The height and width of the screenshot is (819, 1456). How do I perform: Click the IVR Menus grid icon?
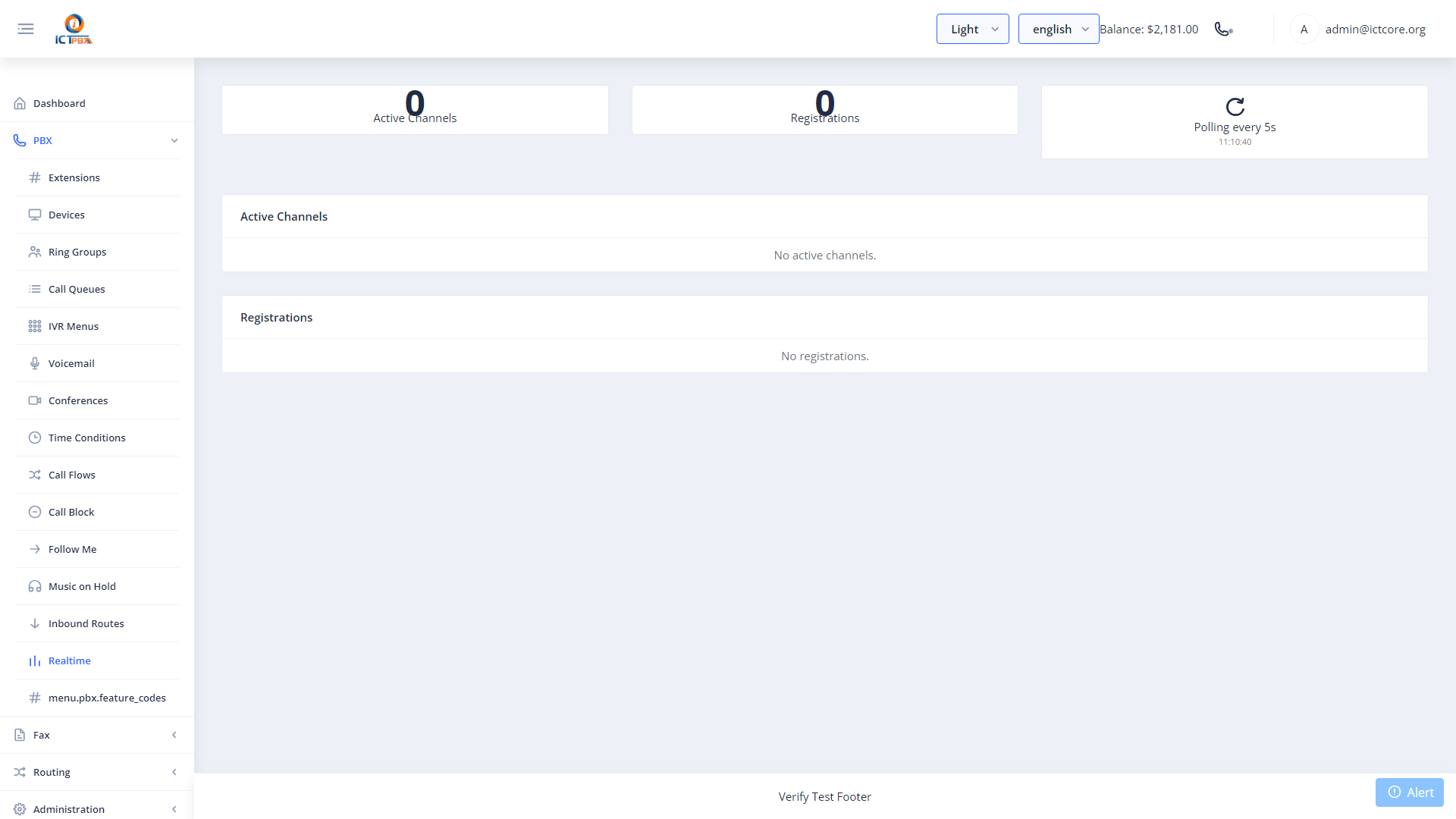tap(35, 326)
